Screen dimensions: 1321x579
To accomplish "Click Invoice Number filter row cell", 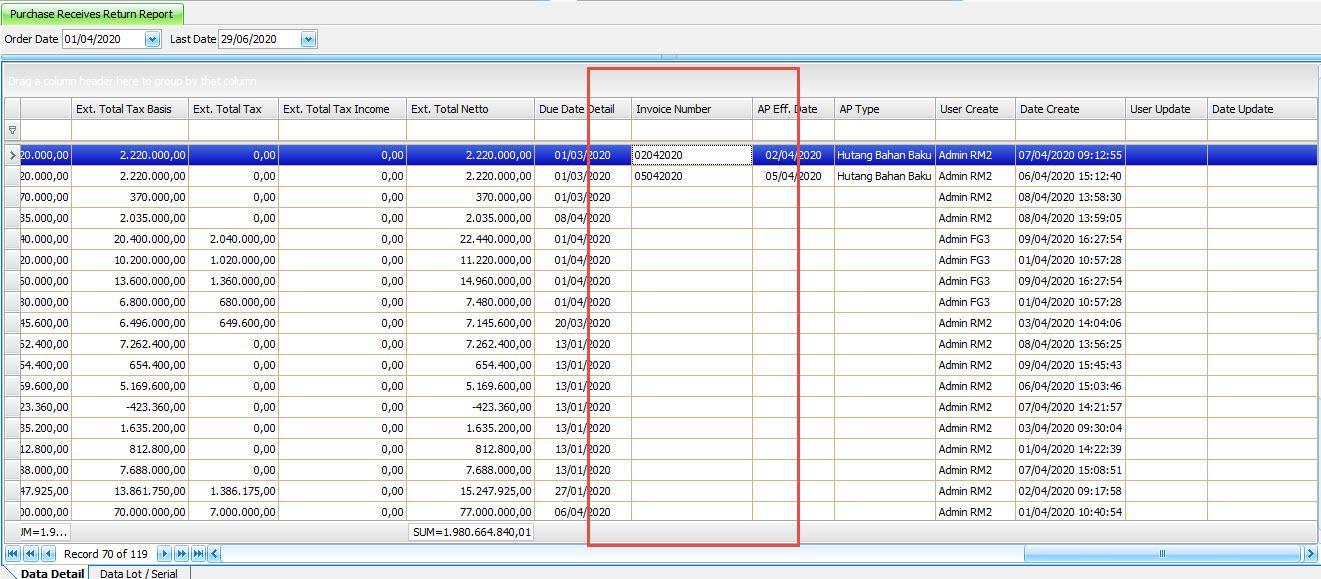I will (692, 130).
